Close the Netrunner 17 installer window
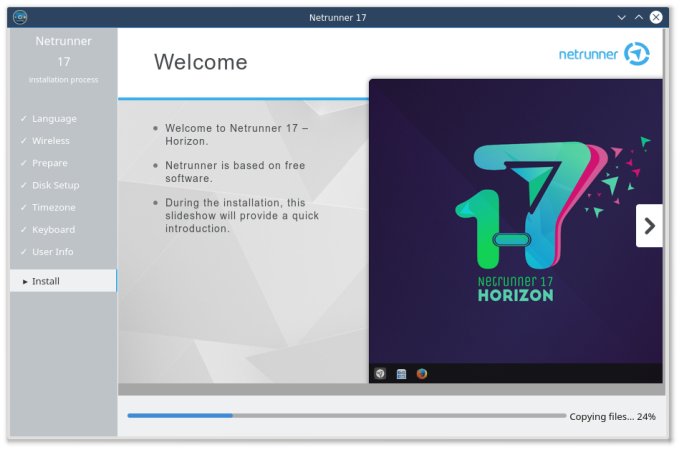 point(656,17)
